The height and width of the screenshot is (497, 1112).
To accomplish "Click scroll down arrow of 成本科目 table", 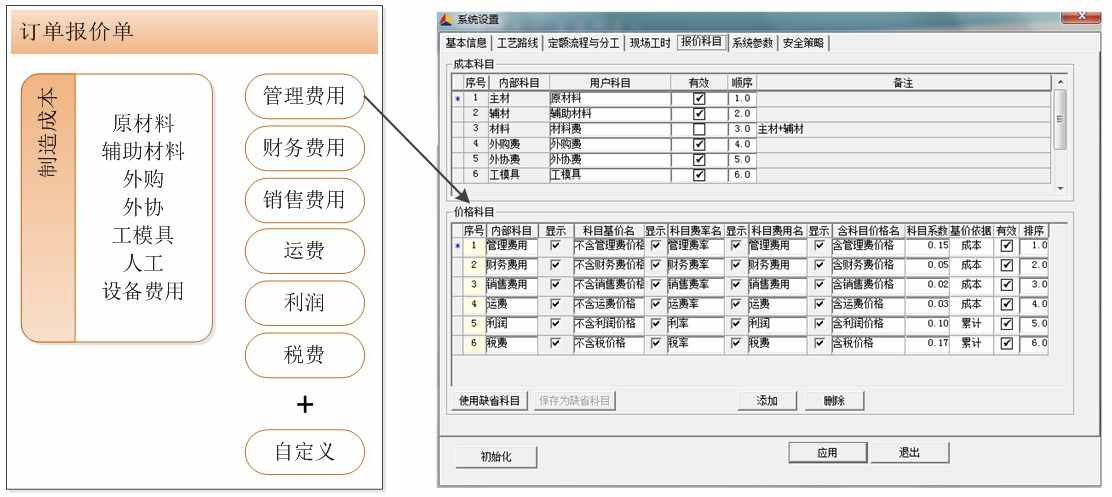I will (x=1060, y=188).
